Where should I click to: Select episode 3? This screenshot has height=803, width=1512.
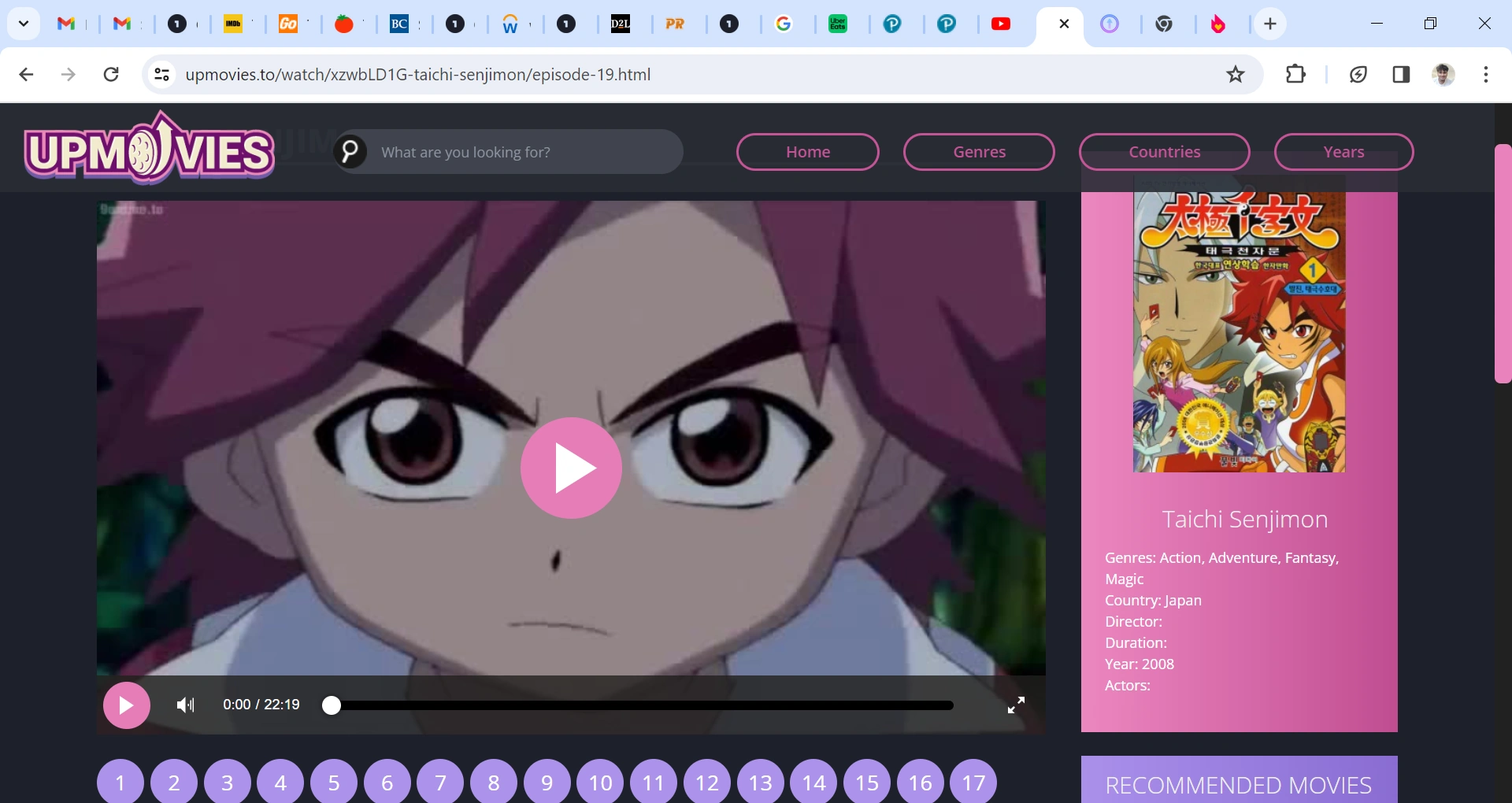(228, 783)
